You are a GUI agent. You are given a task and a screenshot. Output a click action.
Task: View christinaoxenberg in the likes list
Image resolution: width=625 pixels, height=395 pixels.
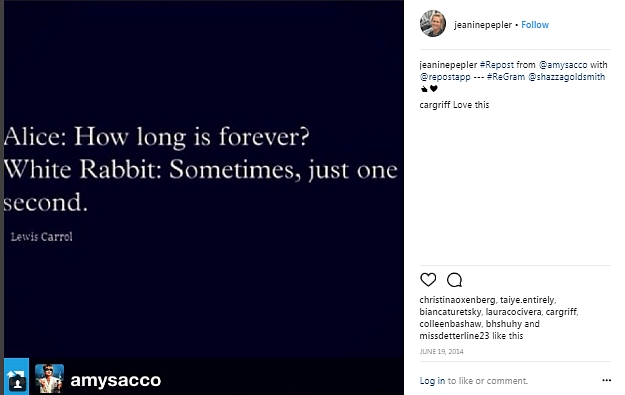[457, 300]
